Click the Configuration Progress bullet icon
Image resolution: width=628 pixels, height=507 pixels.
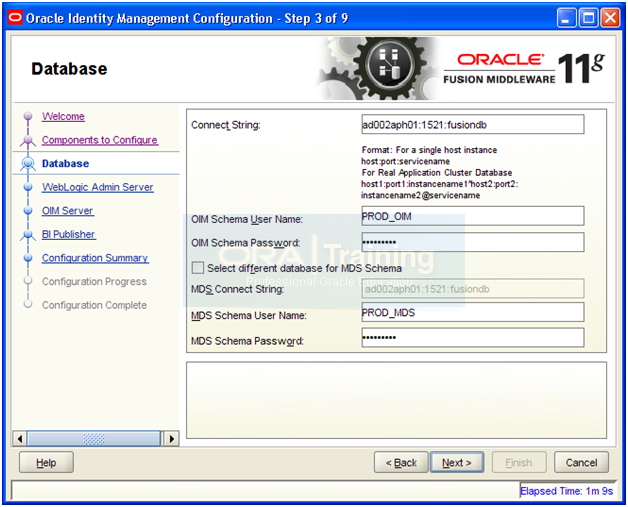28,281
